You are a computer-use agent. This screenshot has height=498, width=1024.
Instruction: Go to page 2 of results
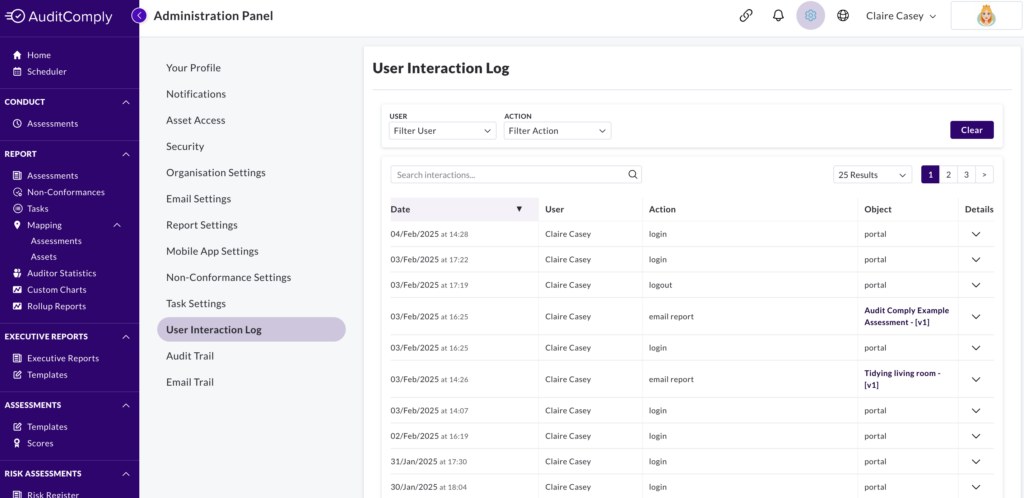tap(948, 175)
